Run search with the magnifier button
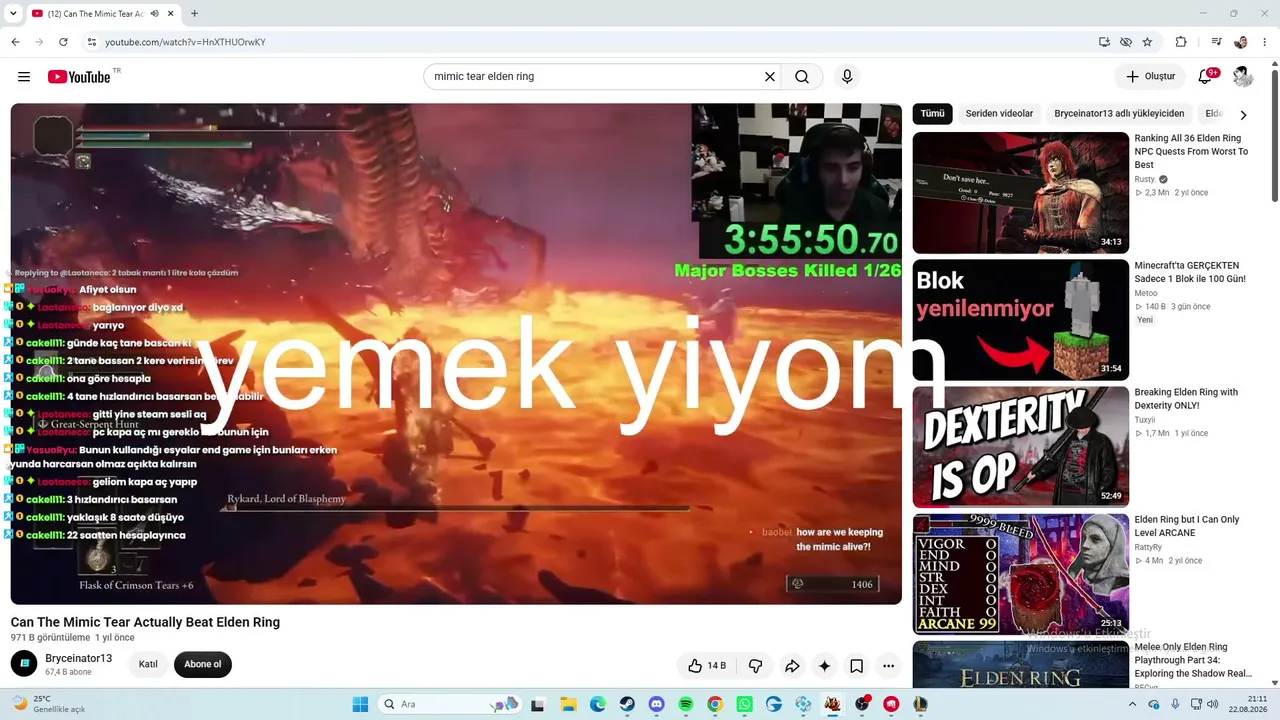The height and width of the screenshot is (720, 1280). pyautogui.click(x=802, y=77)
